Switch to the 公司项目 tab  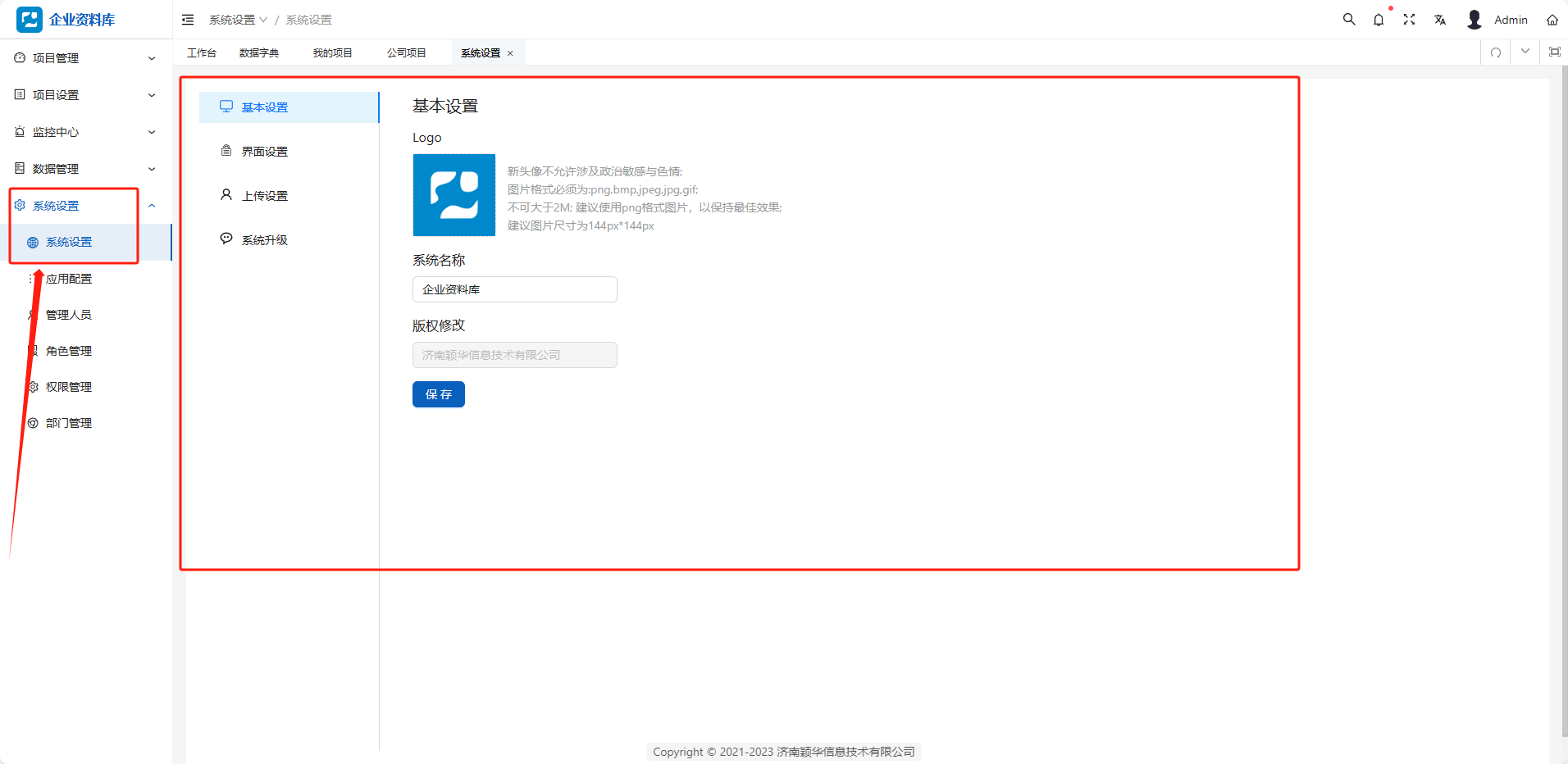pyautogui.click(x=407, y=53)
